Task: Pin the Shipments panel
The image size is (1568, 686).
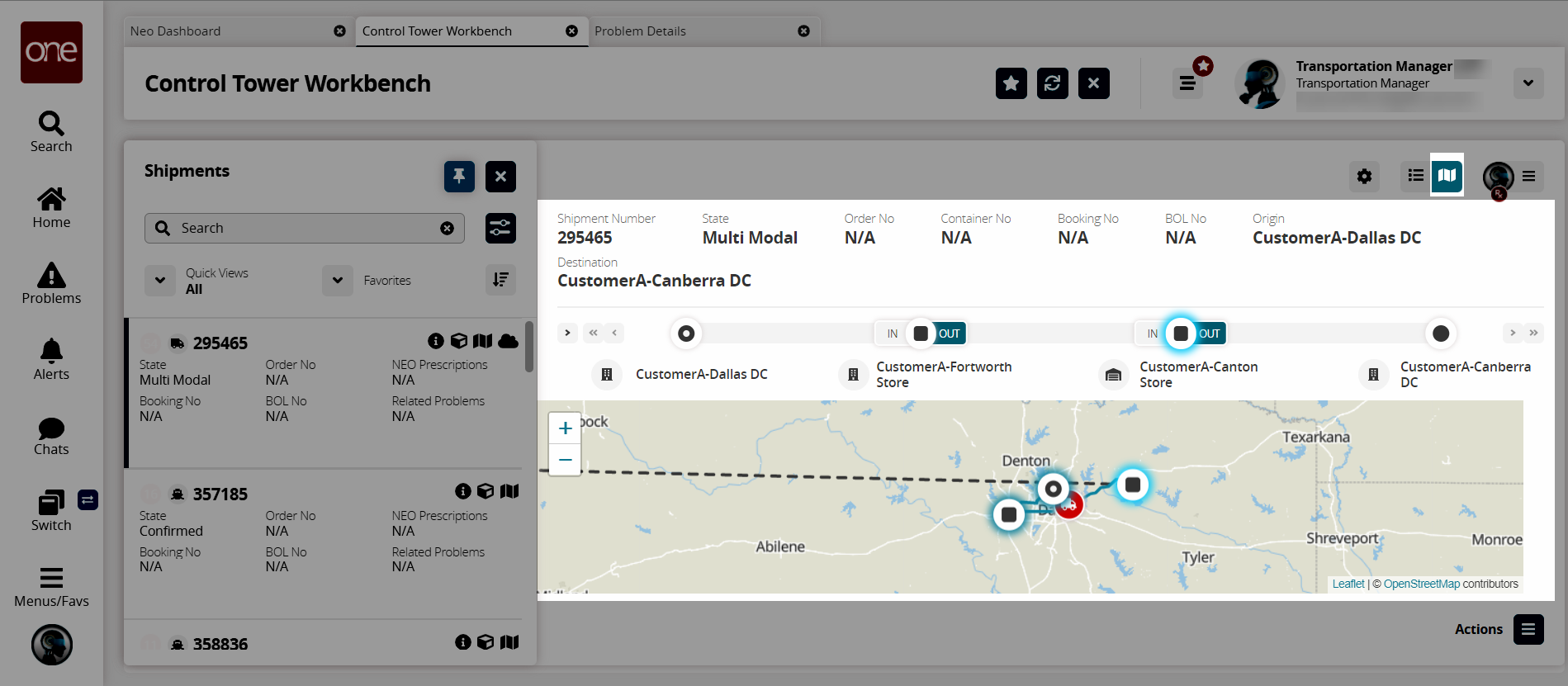Action: coord(459,176)
